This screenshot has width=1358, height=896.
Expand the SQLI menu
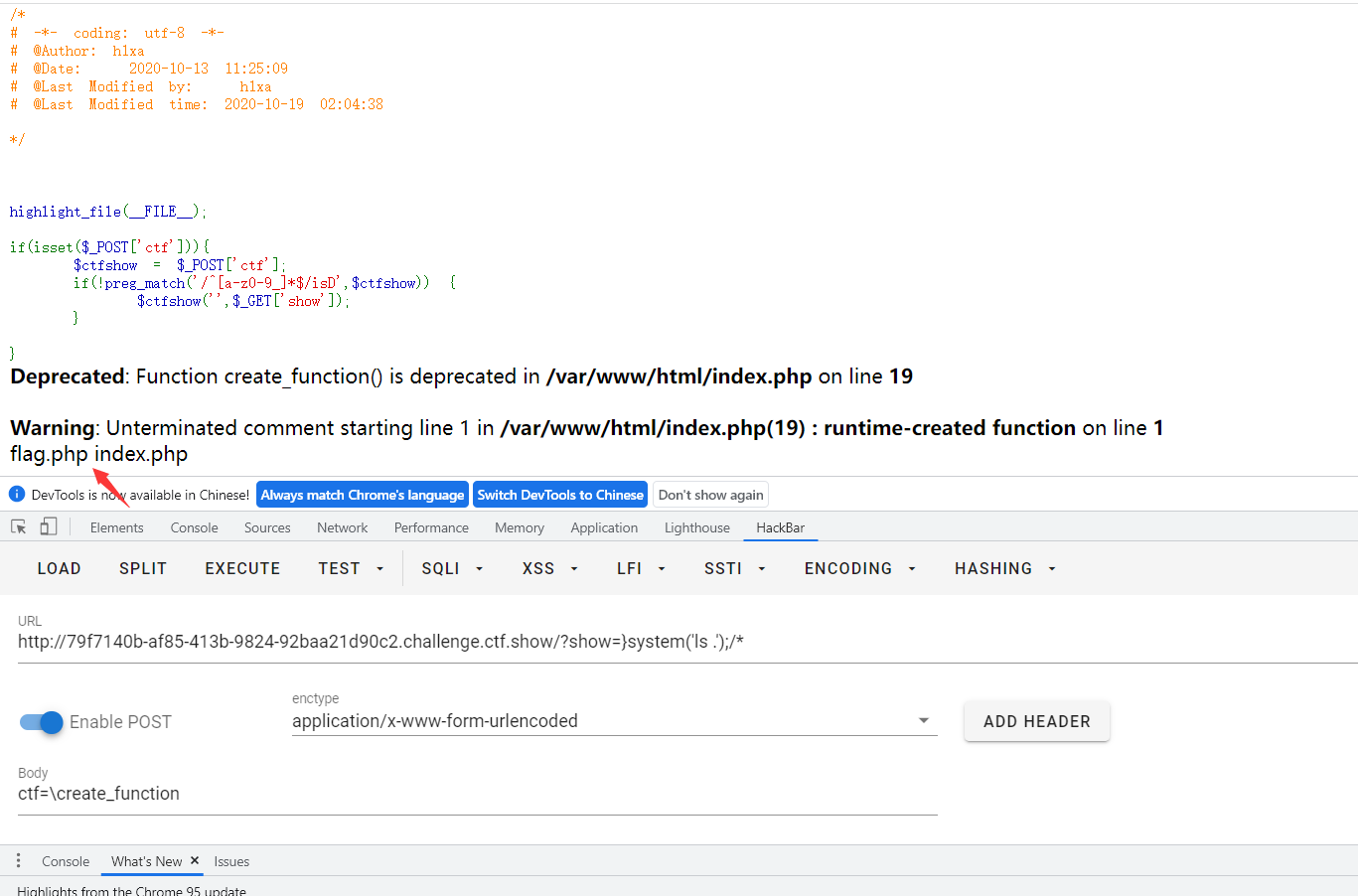point(452,568)
